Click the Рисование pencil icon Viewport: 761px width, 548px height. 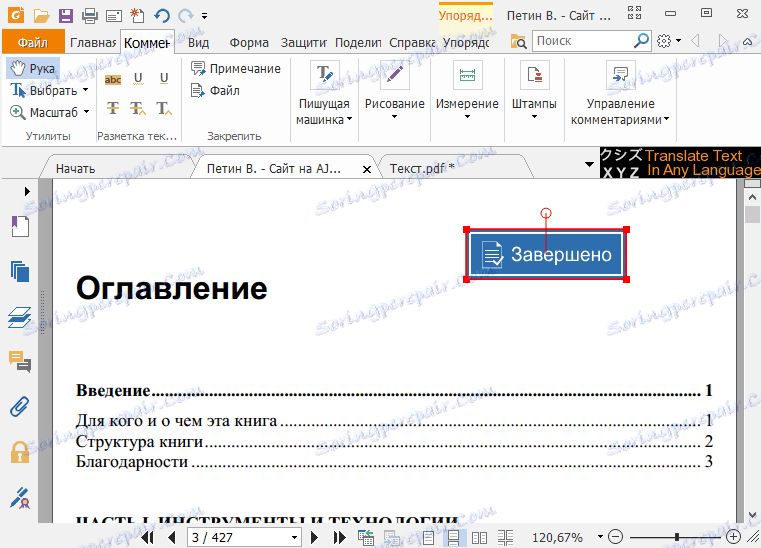(x=395, y=75)
